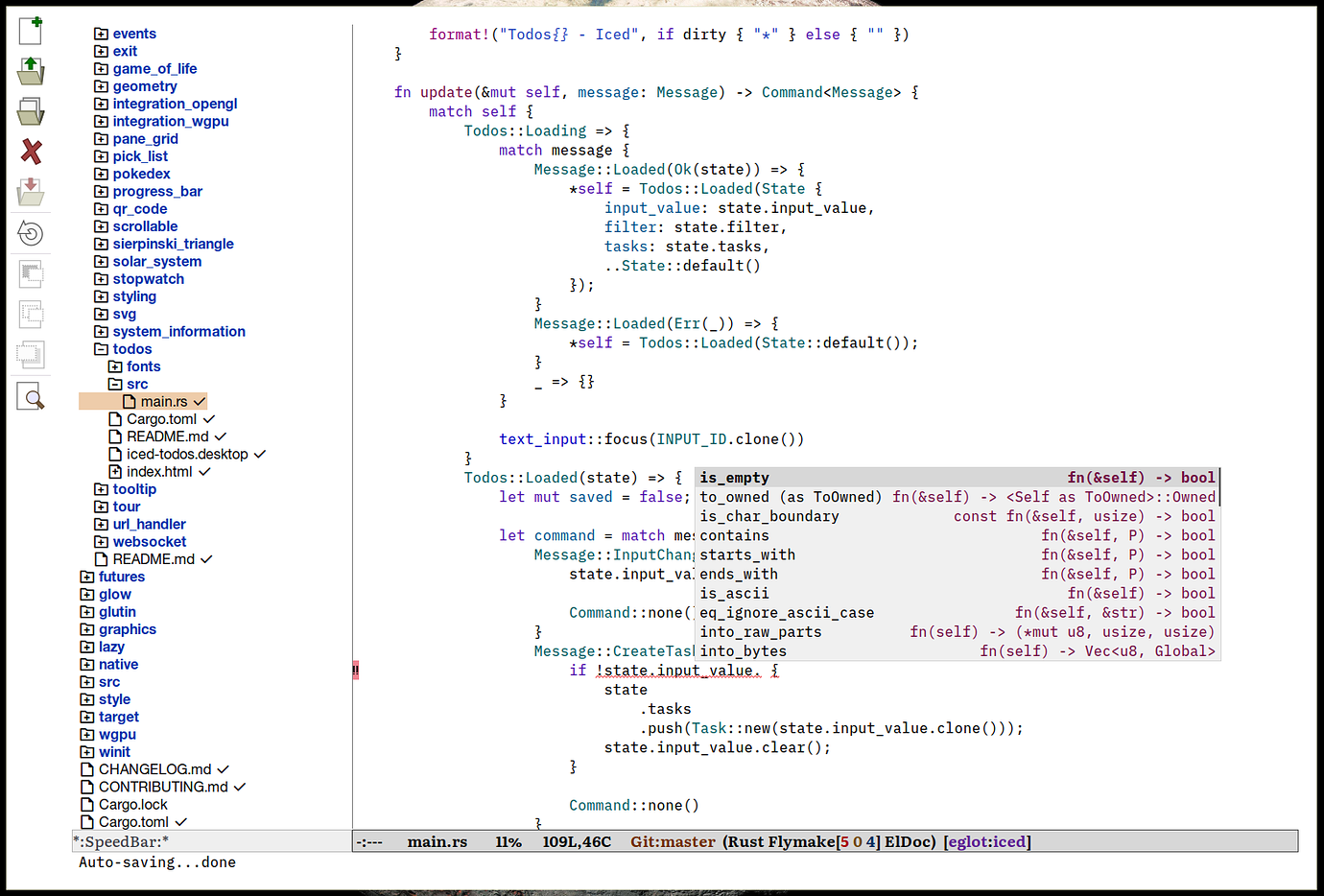Cut the region using the scissors-style toolbar icon
This screenshot has width=1324, height=896.
point(30,273)
